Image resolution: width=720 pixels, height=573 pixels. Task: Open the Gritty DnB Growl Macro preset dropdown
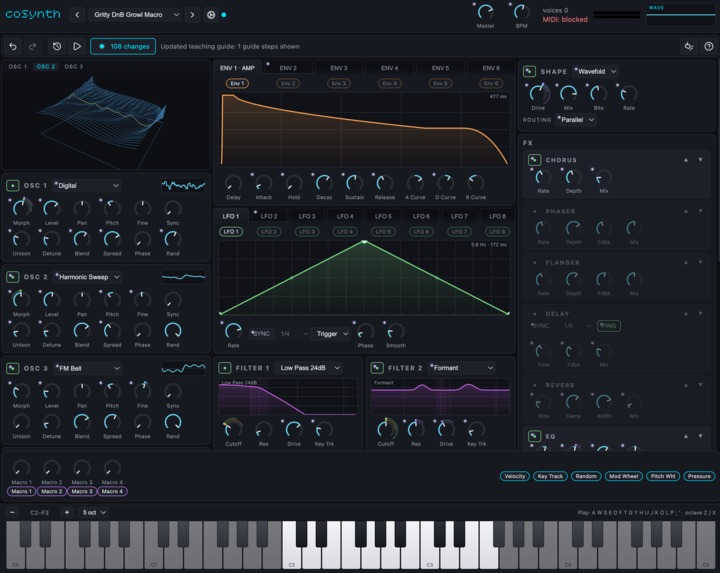(135, 15)
